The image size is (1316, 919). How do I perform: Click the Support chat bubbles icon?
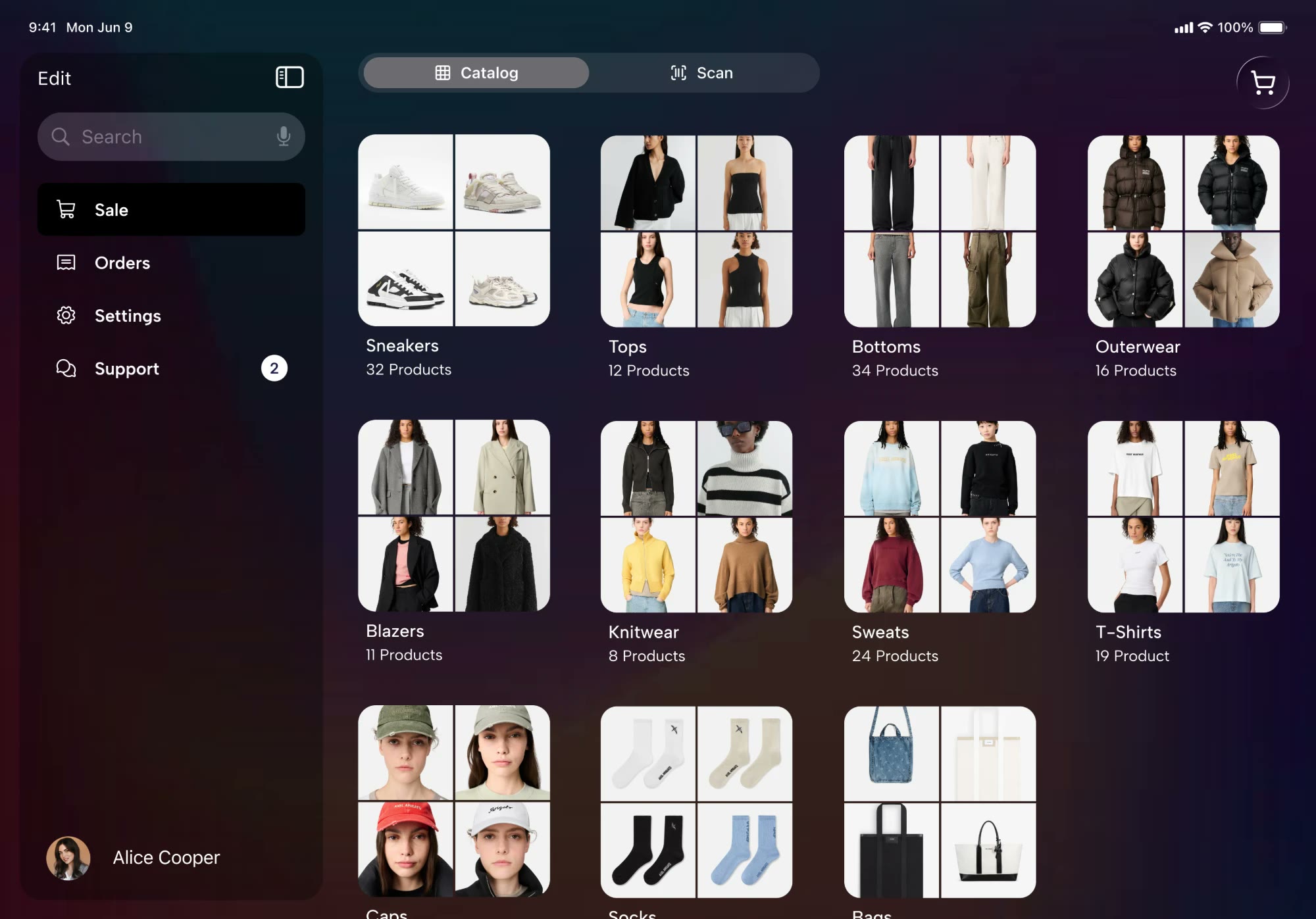tap(66, 368)
